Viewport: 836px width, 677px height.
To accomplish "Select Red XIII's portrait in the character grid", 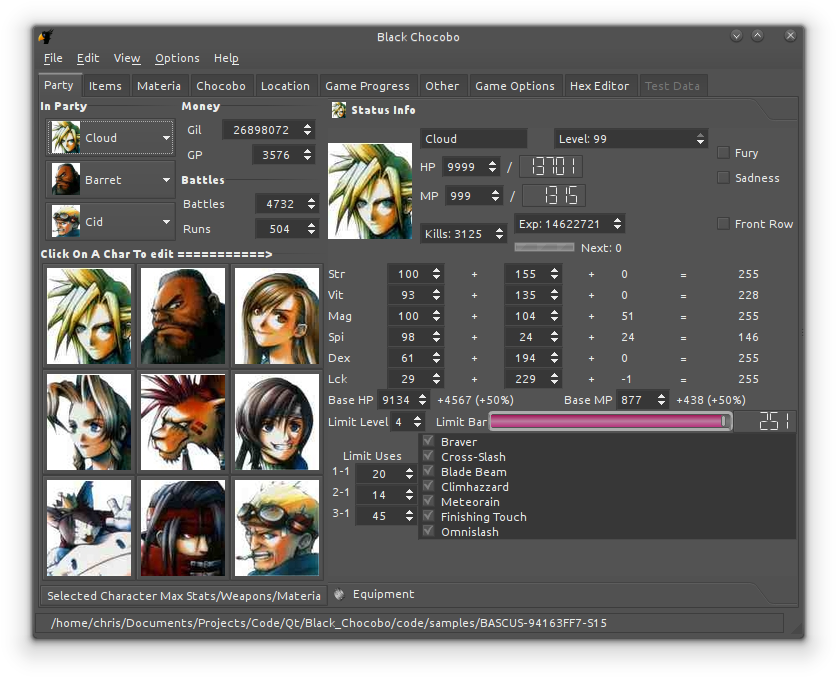I will coord(182,422).
